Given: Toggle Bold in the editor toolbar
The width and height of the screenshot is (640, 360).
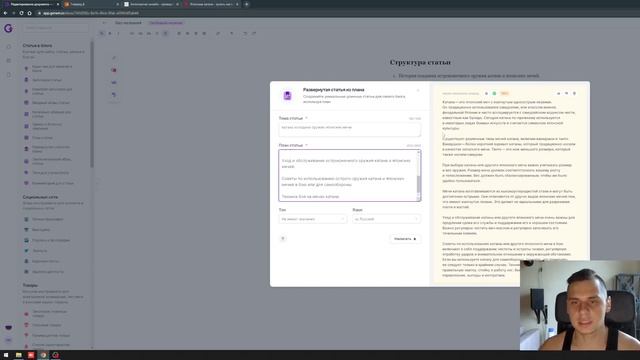Looking at the screenshot, I should click(110, 33).
